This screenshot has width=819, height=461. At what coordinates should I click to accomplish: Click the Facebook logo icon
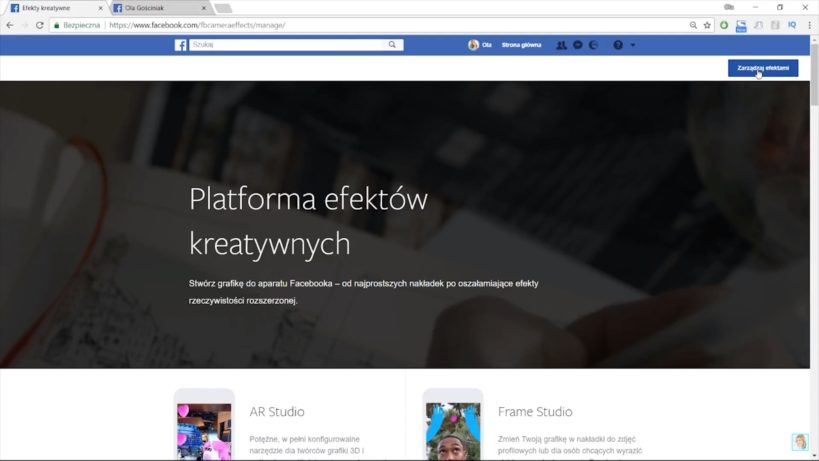click(x=180, y=45)
